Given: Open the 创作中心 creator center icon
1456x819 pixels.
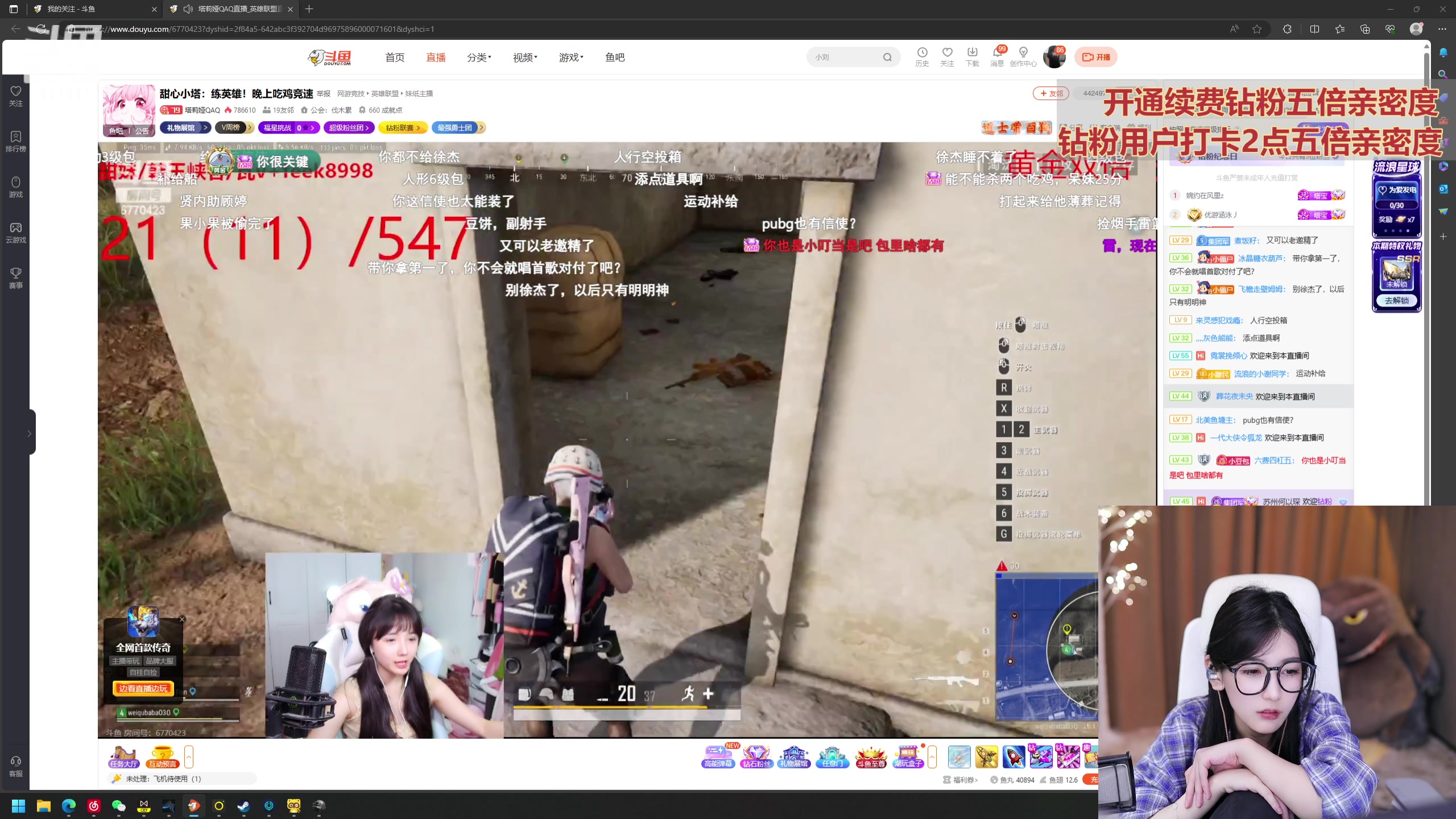Looking at the screenshot, I should point(1024,57).
